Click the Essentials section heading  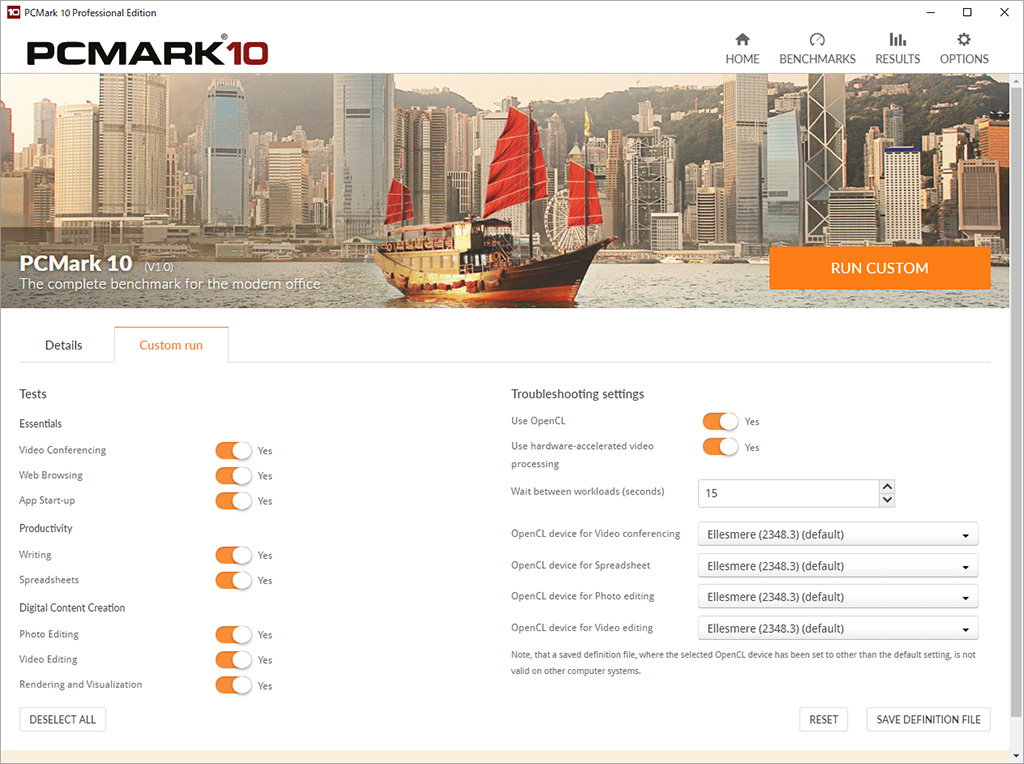pyautogui.click(x=40, y=424)
